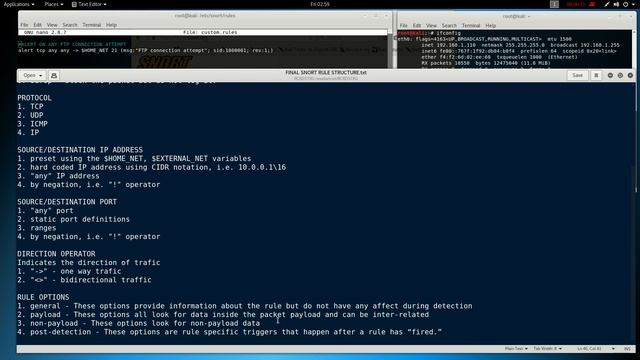Click the nano terminal title bar
The image size is (640, 360).
(x=205, y=16)
